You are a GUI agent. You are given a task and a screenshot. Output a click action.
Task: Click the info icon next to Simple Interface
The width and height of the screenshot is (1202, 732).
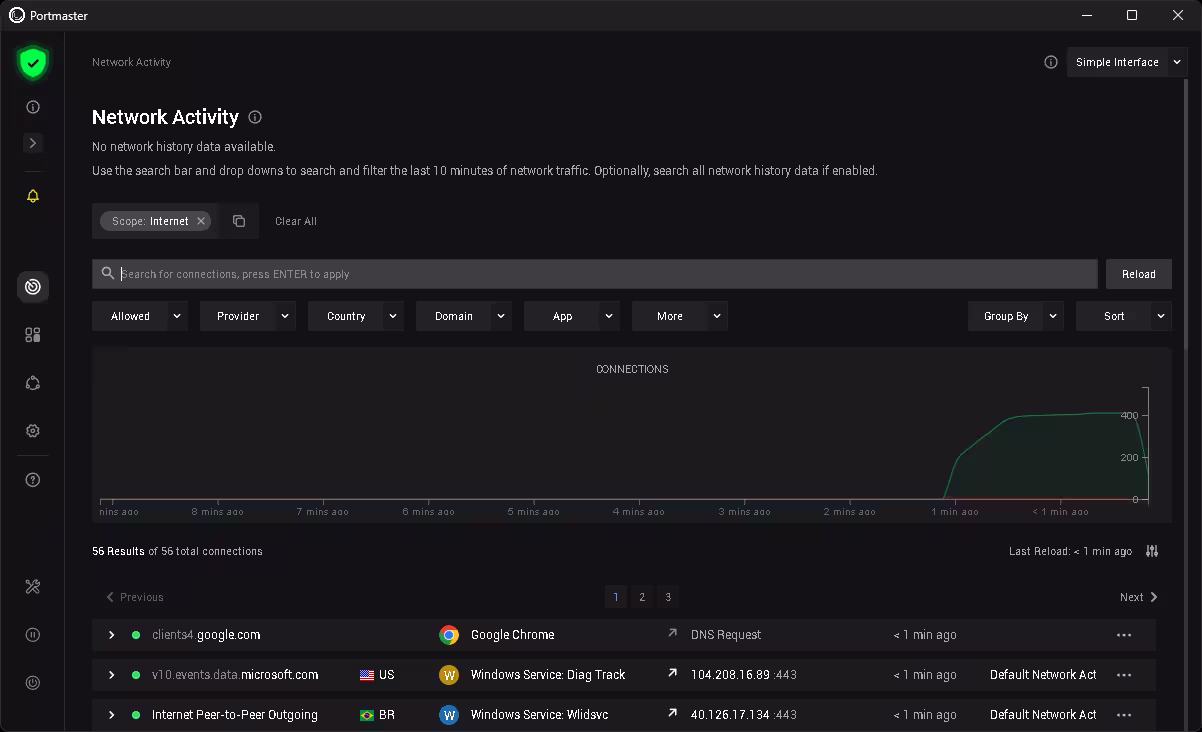click(x=1051, y=62)
